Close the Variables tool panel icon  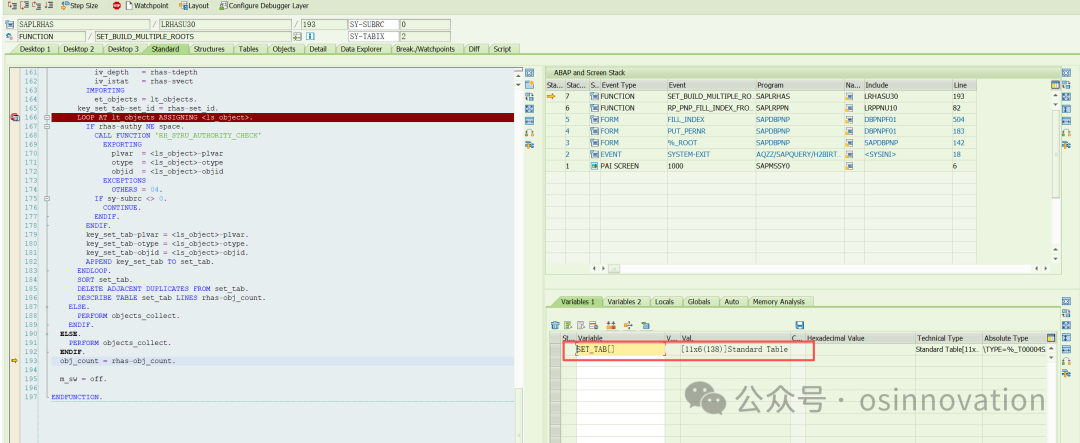coord(1066,302)
